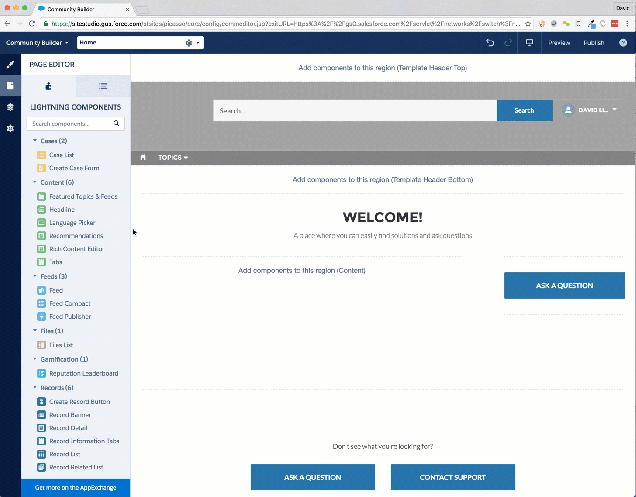The image size is (636, 497).
Task: Switch to the Page Structure tab
Action: pos(102,87)
